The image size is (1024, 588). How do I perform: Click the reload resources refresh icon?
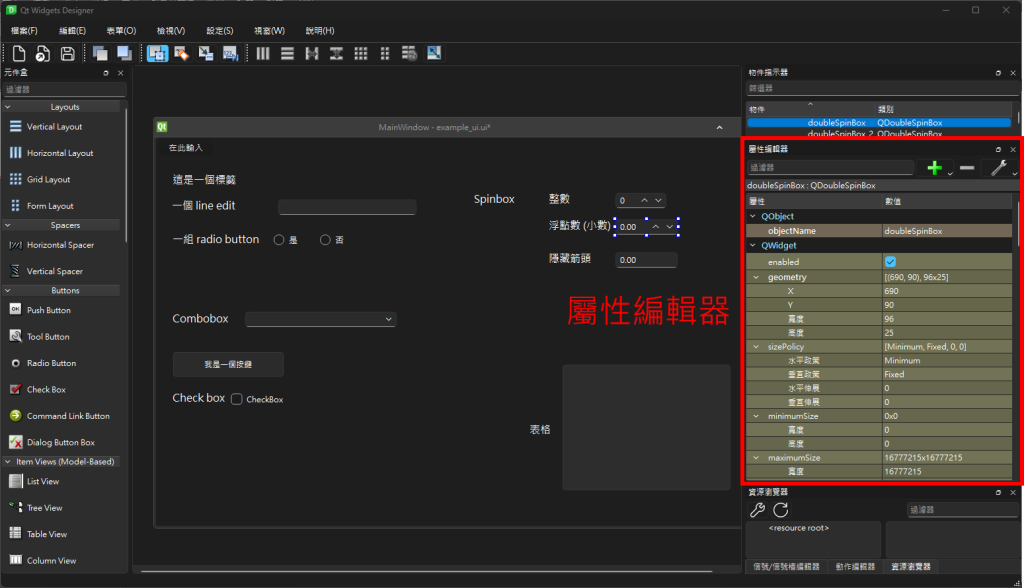781,510
